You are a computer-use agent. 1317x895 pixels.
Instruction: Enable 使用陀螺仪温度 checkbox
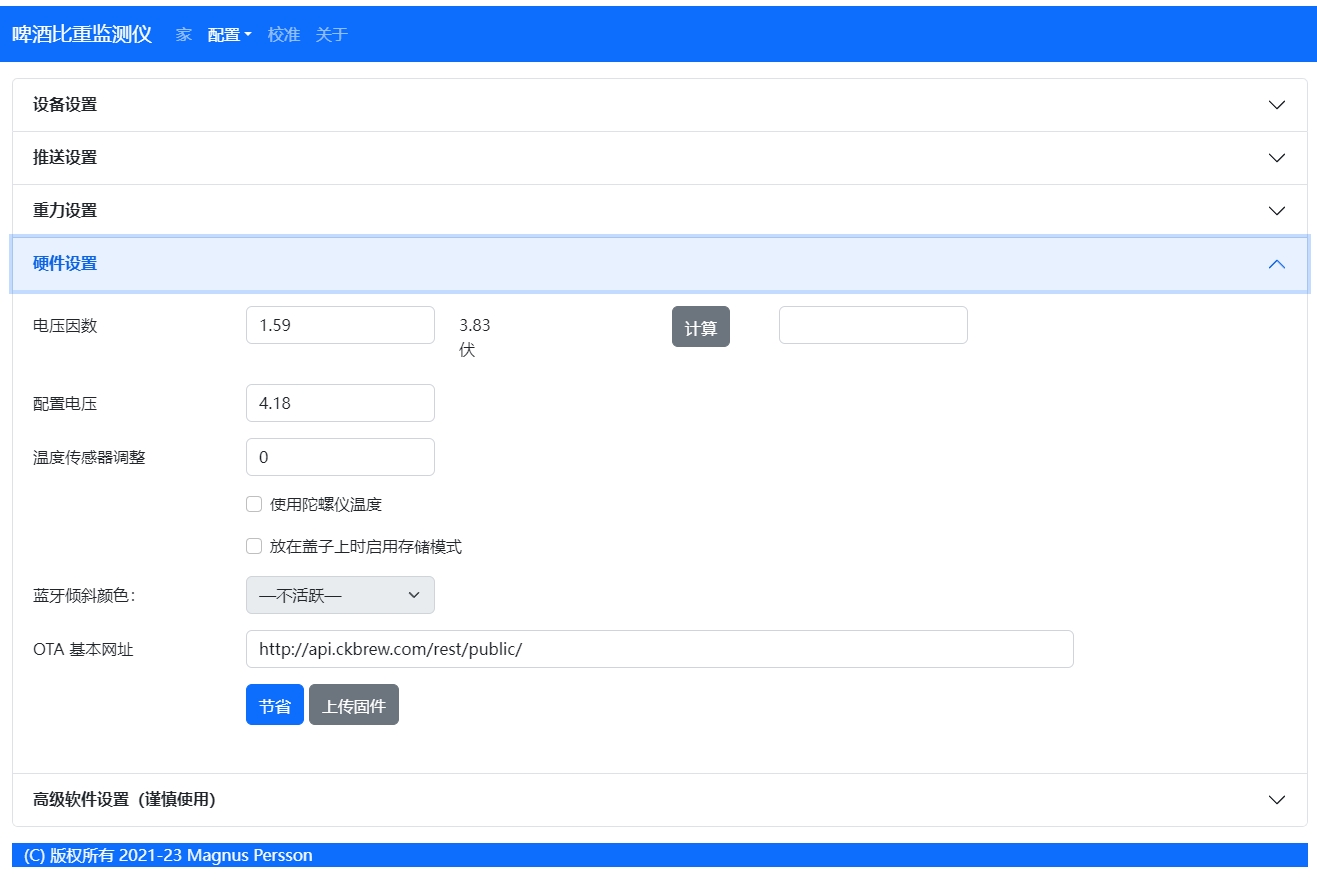click(x=254, y=505)
